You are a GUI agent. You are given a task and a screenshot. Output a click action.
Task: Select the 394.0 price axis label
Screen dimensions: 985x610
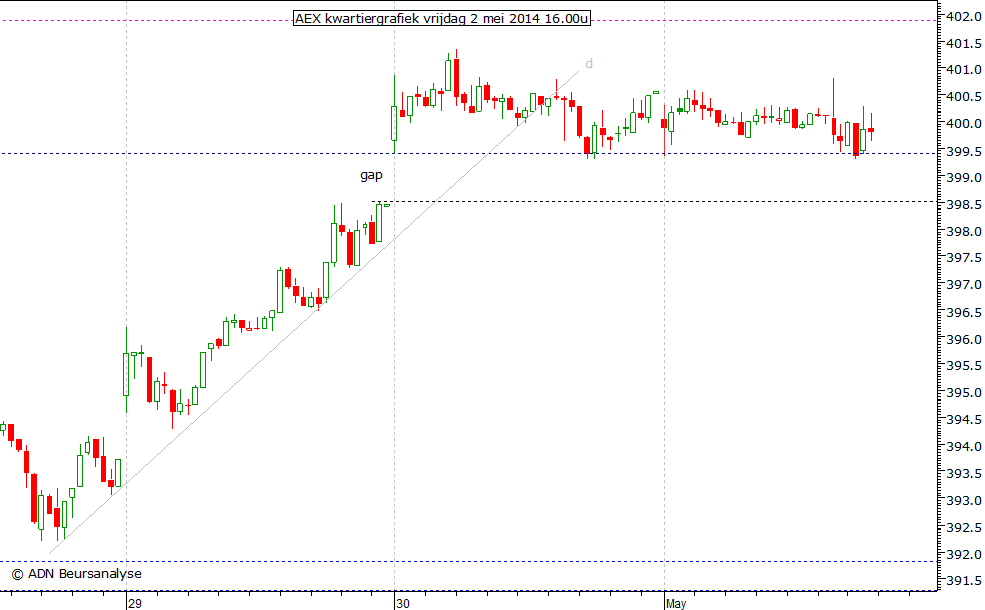pyautogui.click(x=964, y=447)
